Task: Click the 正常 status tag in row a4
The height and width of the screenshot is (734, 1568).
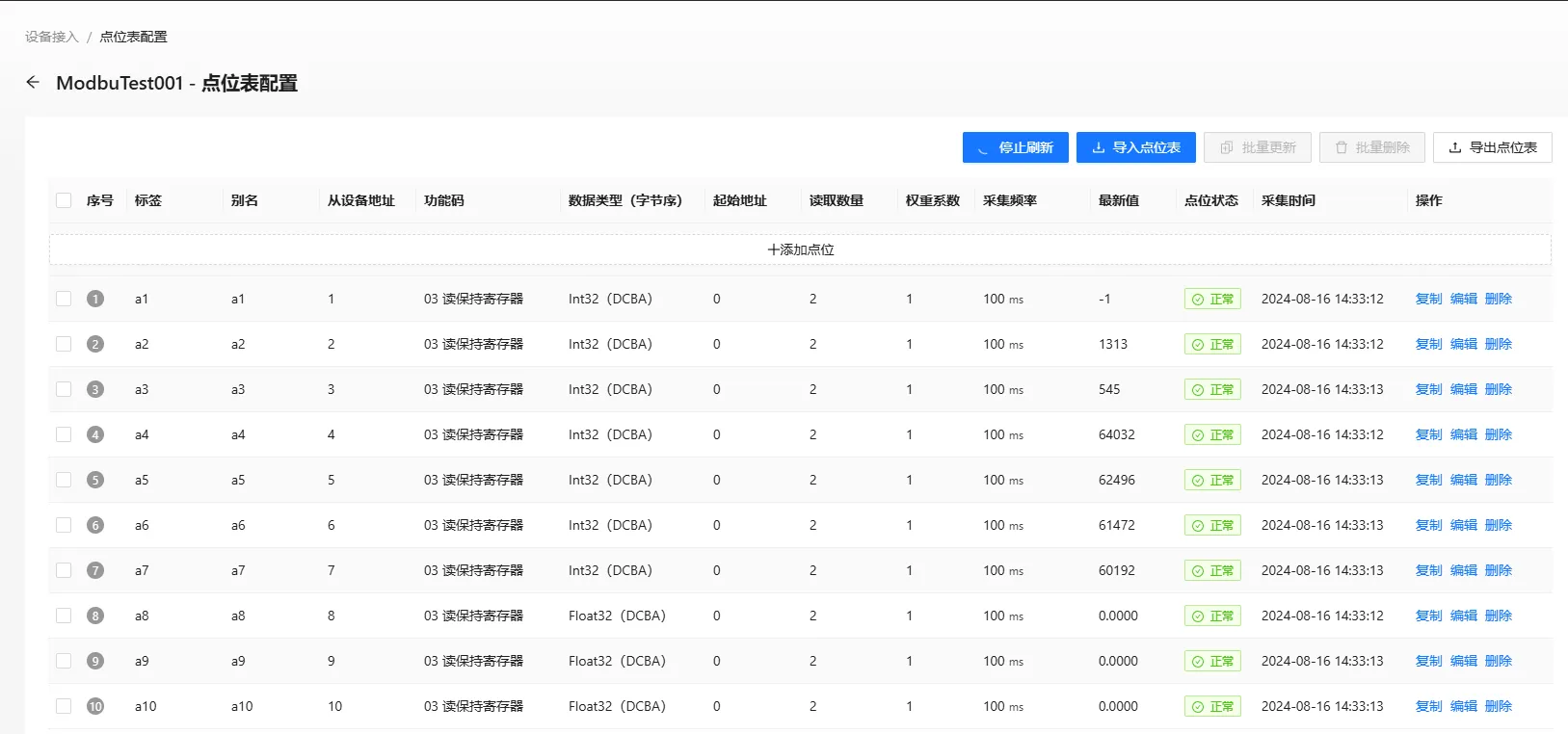Action: coord(1212,434)
